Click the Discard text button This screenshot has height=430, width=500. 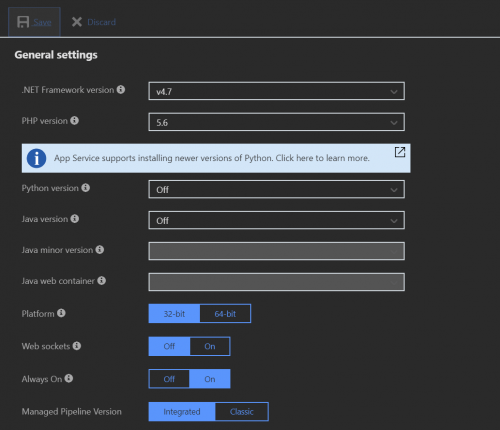101,22
